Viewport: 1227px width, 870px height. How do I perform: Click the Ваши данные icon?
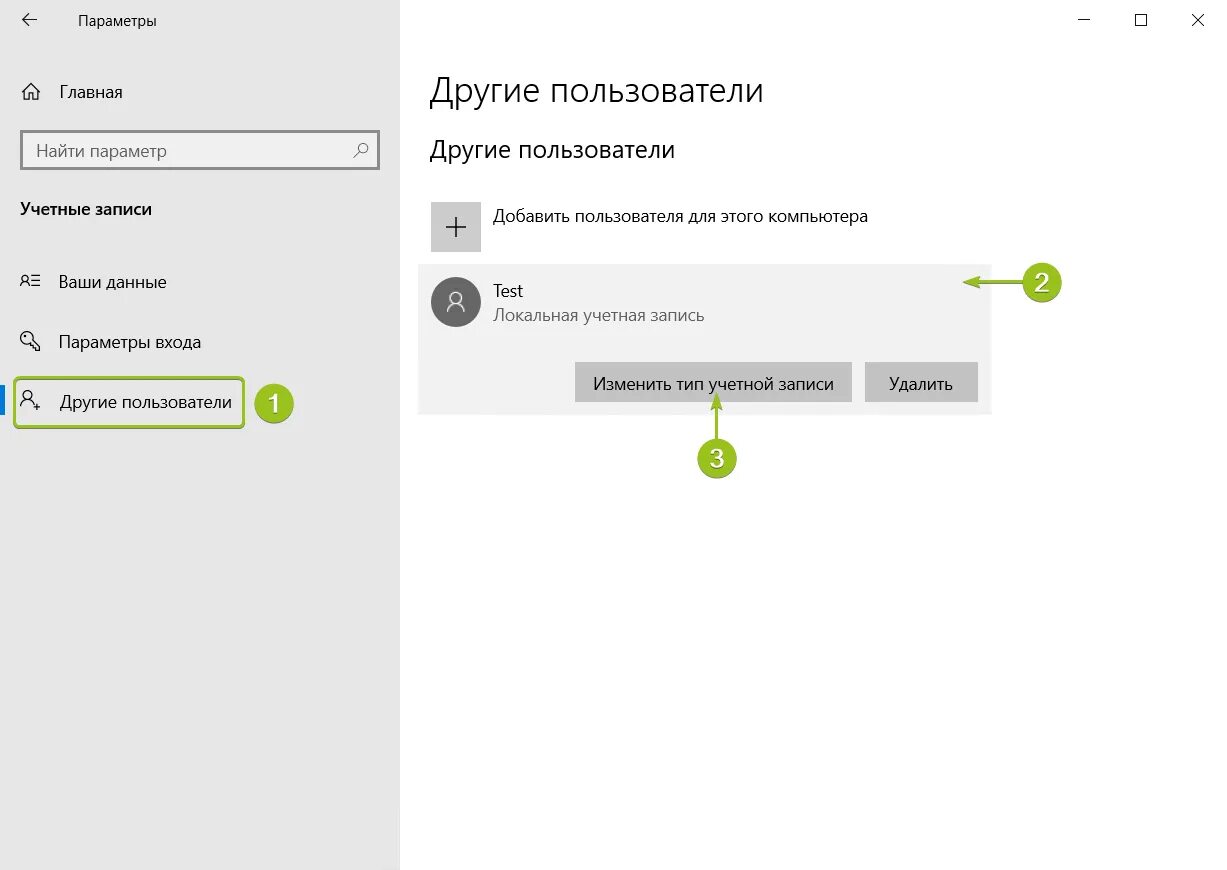[x=31, y=282]
